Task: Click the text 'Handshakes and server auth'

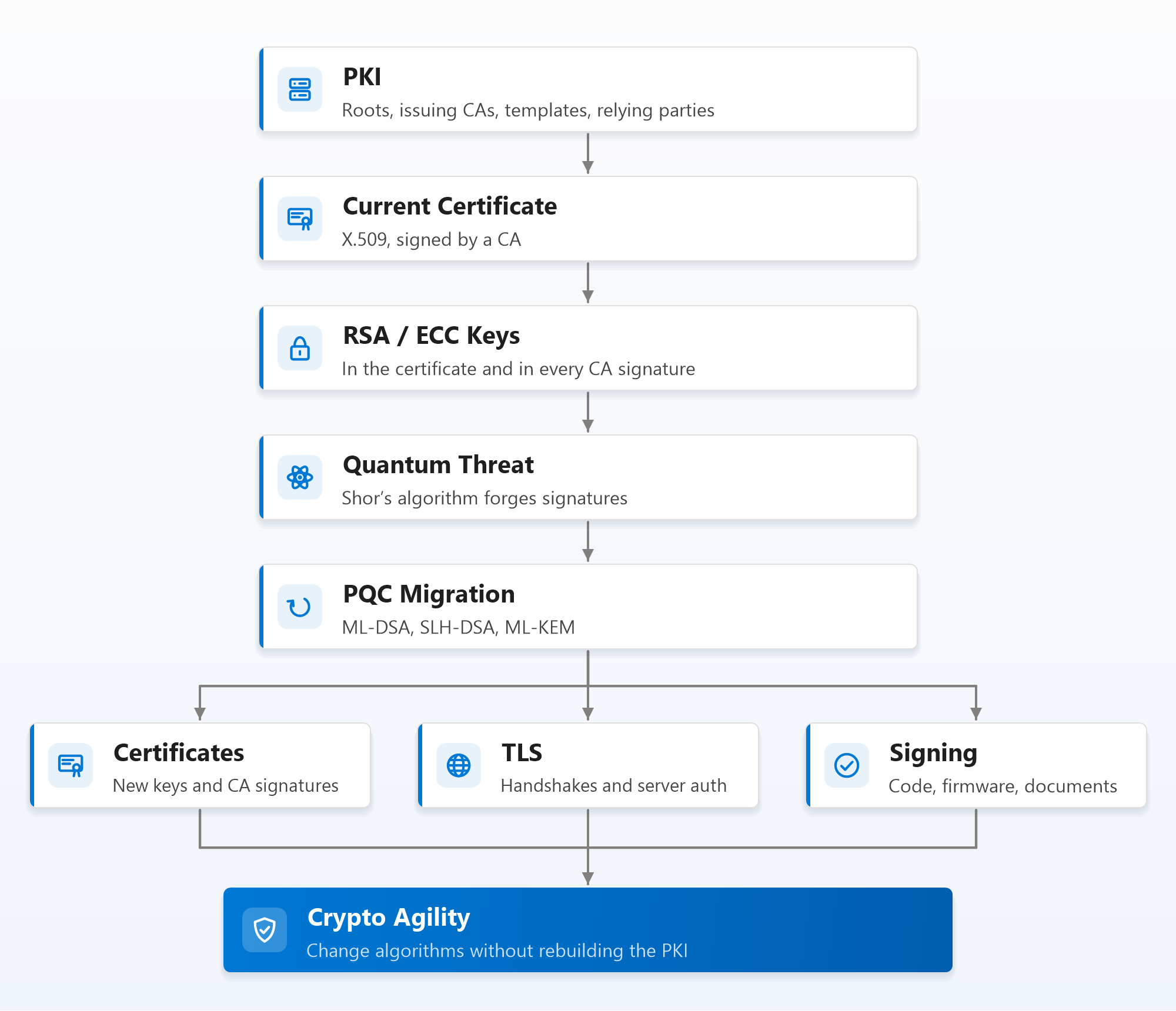Action: [x=614, y=786]
